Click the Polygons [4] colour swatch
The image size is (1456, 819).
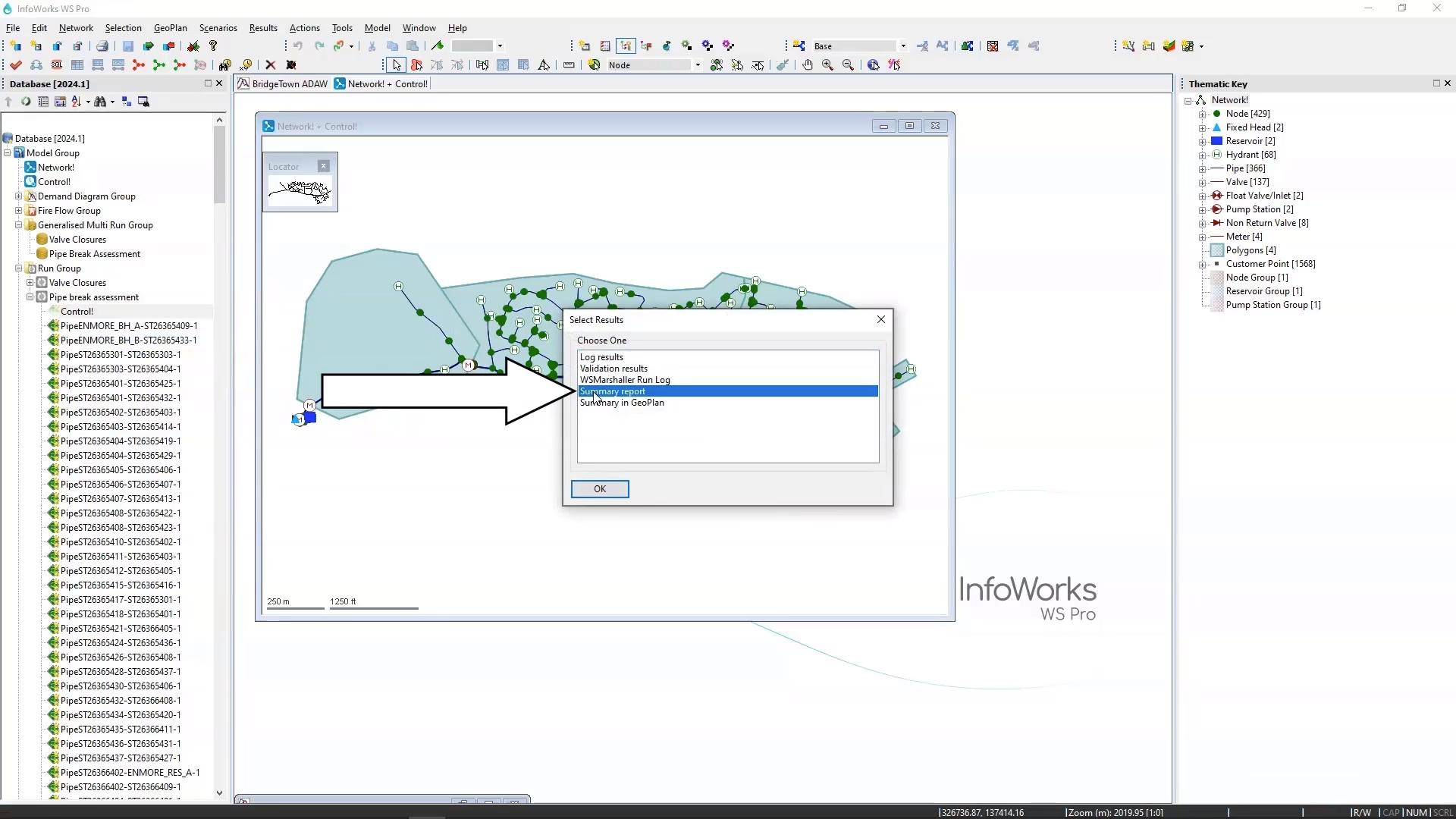pyautogui.click(x=1217, y=250)
